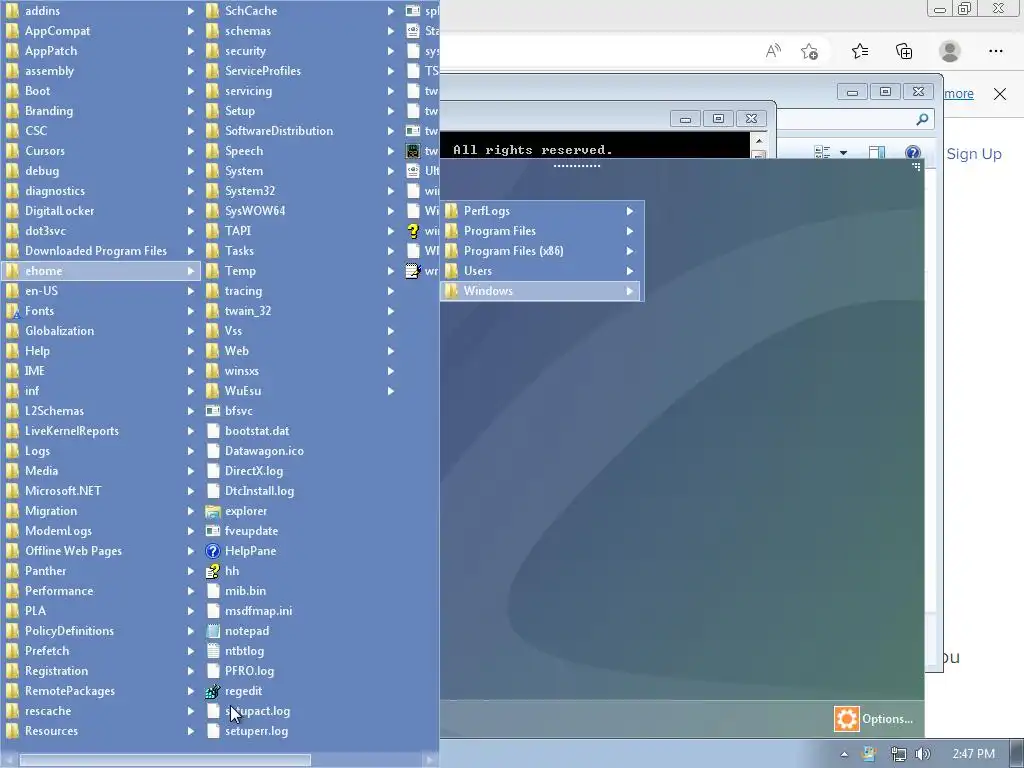Open the mib.bin file
This screenshot has height=768, width=1024.
coord(245,591)
